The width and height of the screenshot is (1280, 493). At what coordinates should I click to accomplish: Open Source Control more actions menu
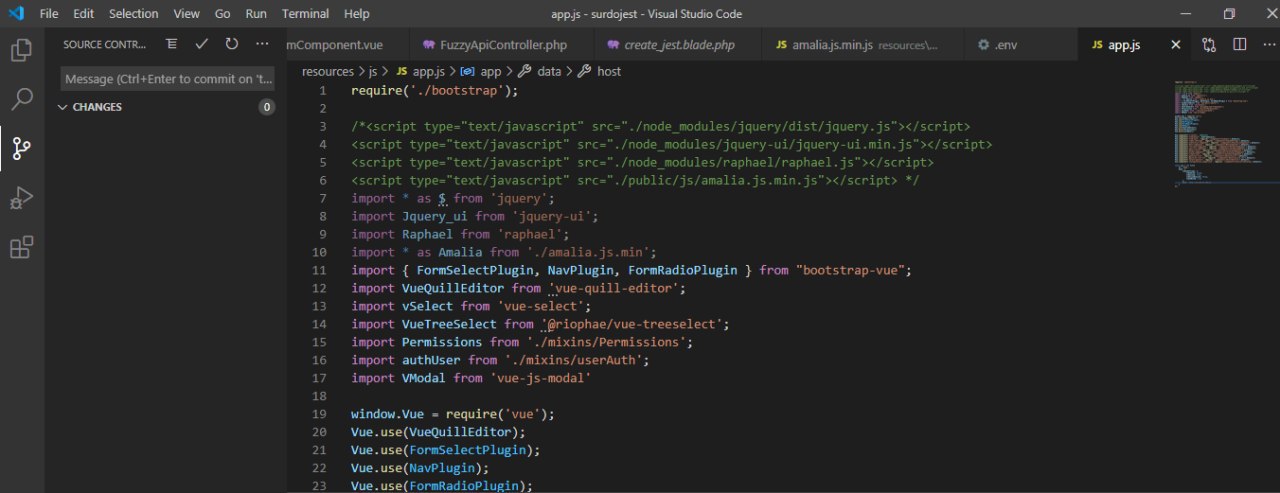pyautogui.click(x=262, y=44)
